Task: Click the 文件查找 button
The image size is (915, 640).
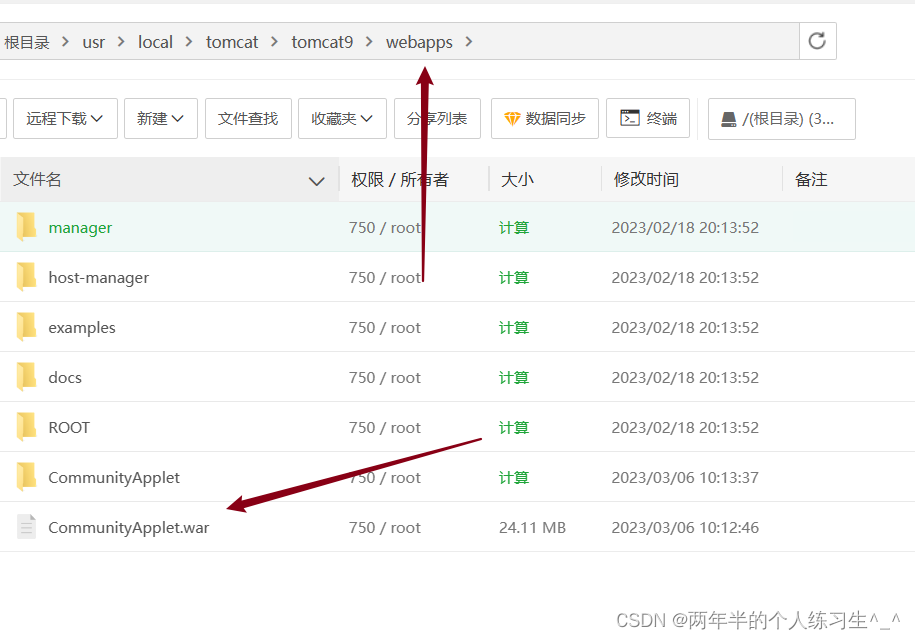Action: (248, 118)
